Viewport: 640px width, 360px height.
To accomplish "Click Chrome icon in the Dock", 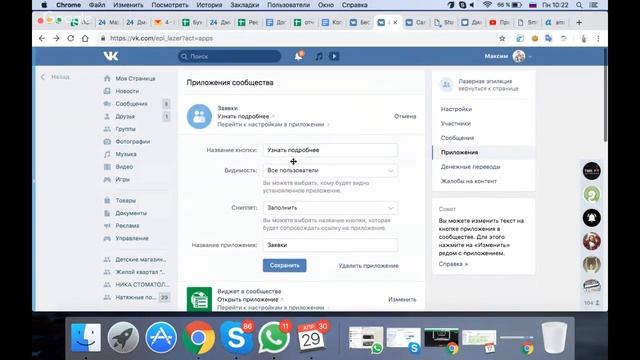I will [198, 338].
